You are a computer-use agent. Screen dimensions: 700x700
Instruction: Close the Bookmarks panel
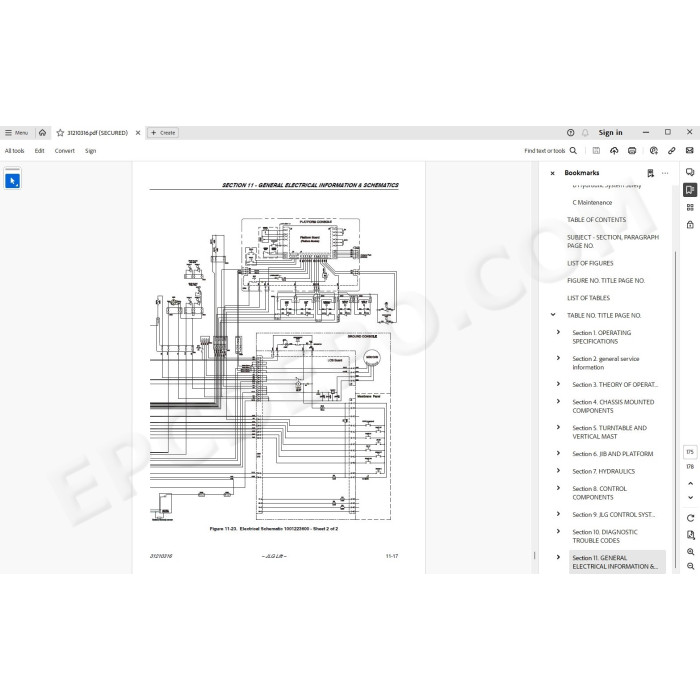553,173
